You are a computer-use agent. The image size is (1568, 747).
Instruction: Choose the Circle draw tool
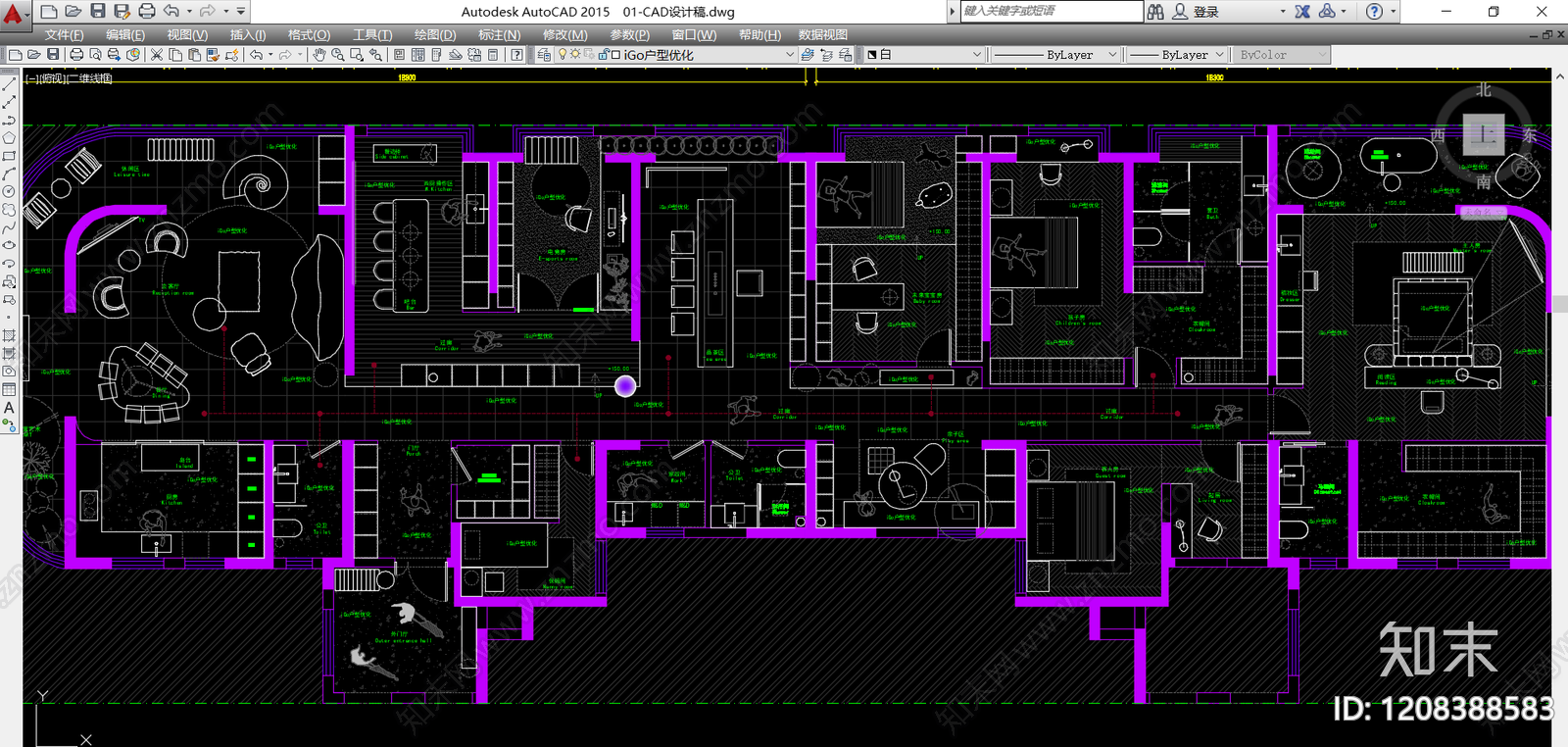9,192
